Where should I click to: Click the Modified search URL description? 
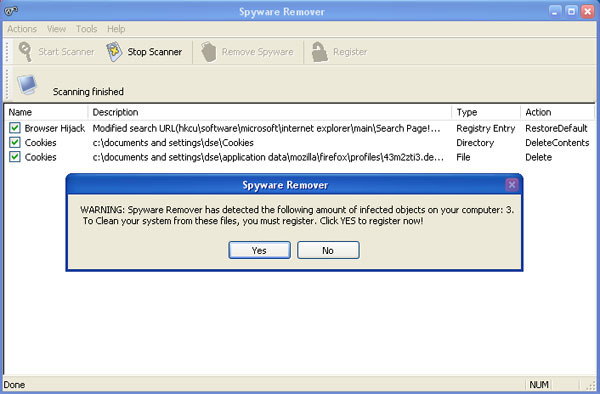266,128
